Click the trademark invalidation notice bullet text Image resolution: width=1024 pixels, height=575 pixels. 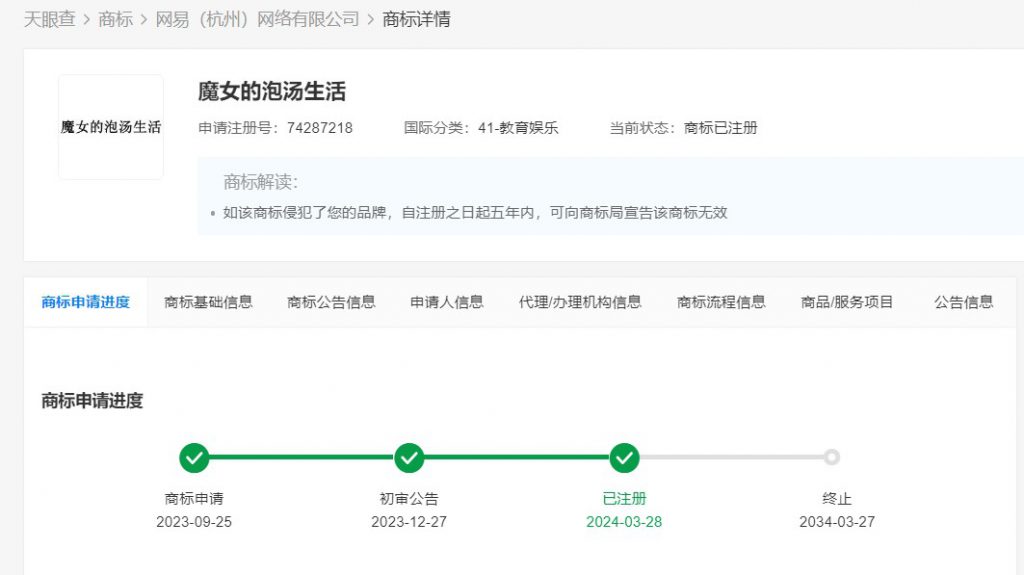475,212
